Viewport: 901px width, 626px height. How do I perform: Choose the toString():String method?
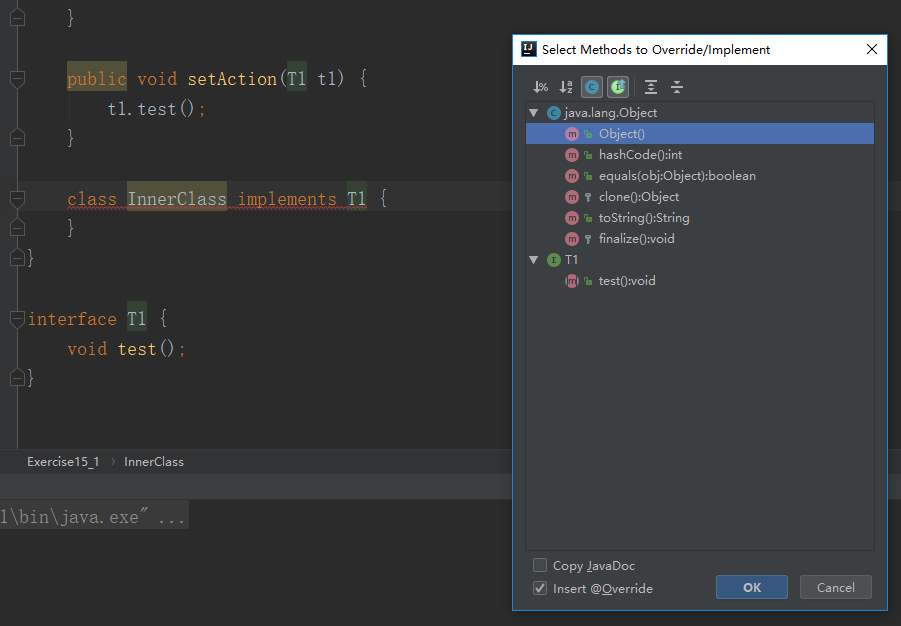point(644,218)
